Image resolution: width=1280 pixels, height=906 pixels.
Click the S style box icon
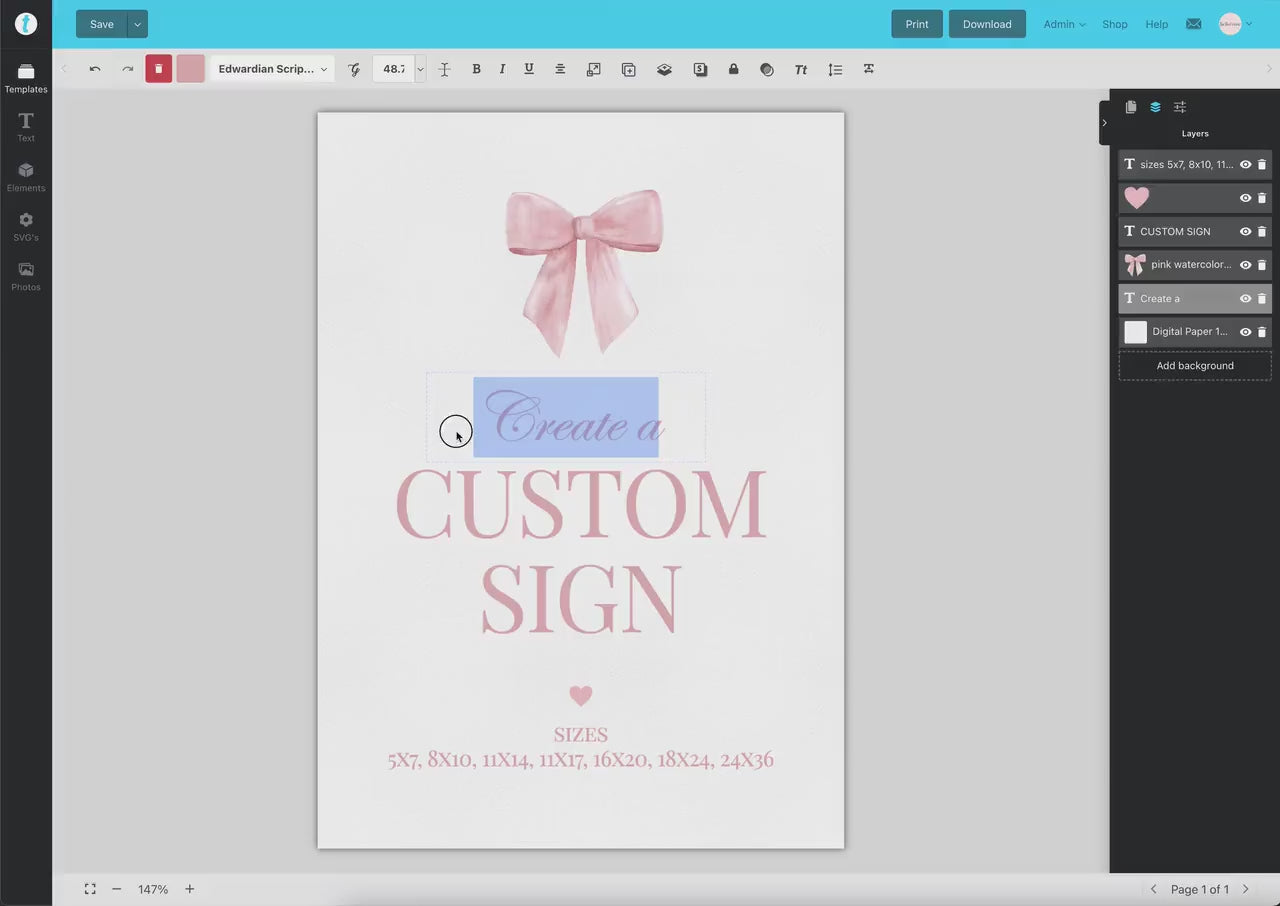click(700, 69)
